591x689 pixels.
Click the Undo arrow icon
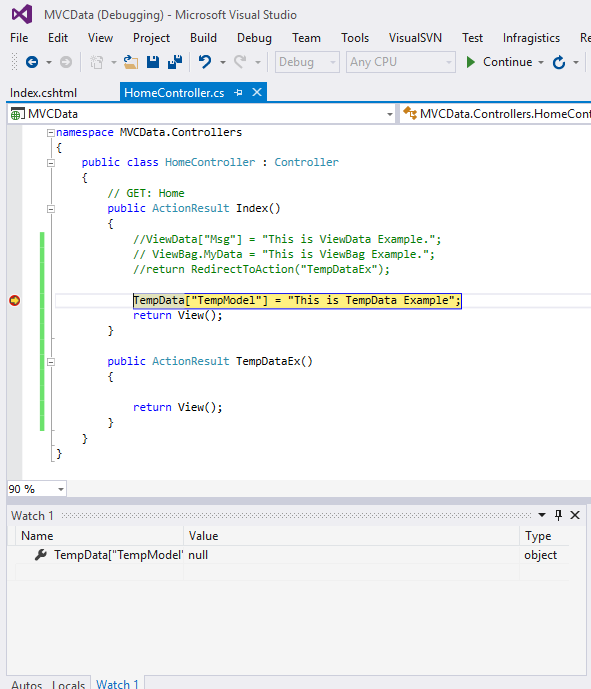[x=205, y=62]
